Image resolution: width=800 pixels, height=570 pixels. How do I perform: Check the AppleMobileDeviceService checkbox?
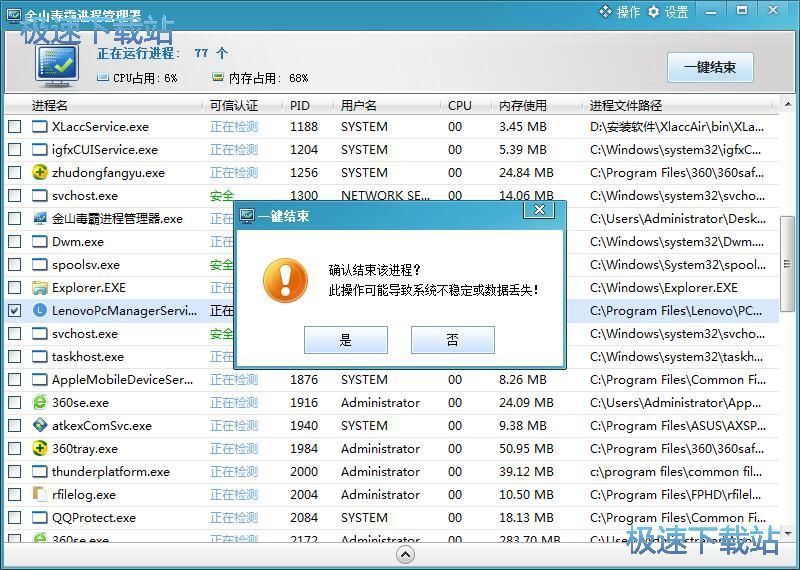point(15,379)
